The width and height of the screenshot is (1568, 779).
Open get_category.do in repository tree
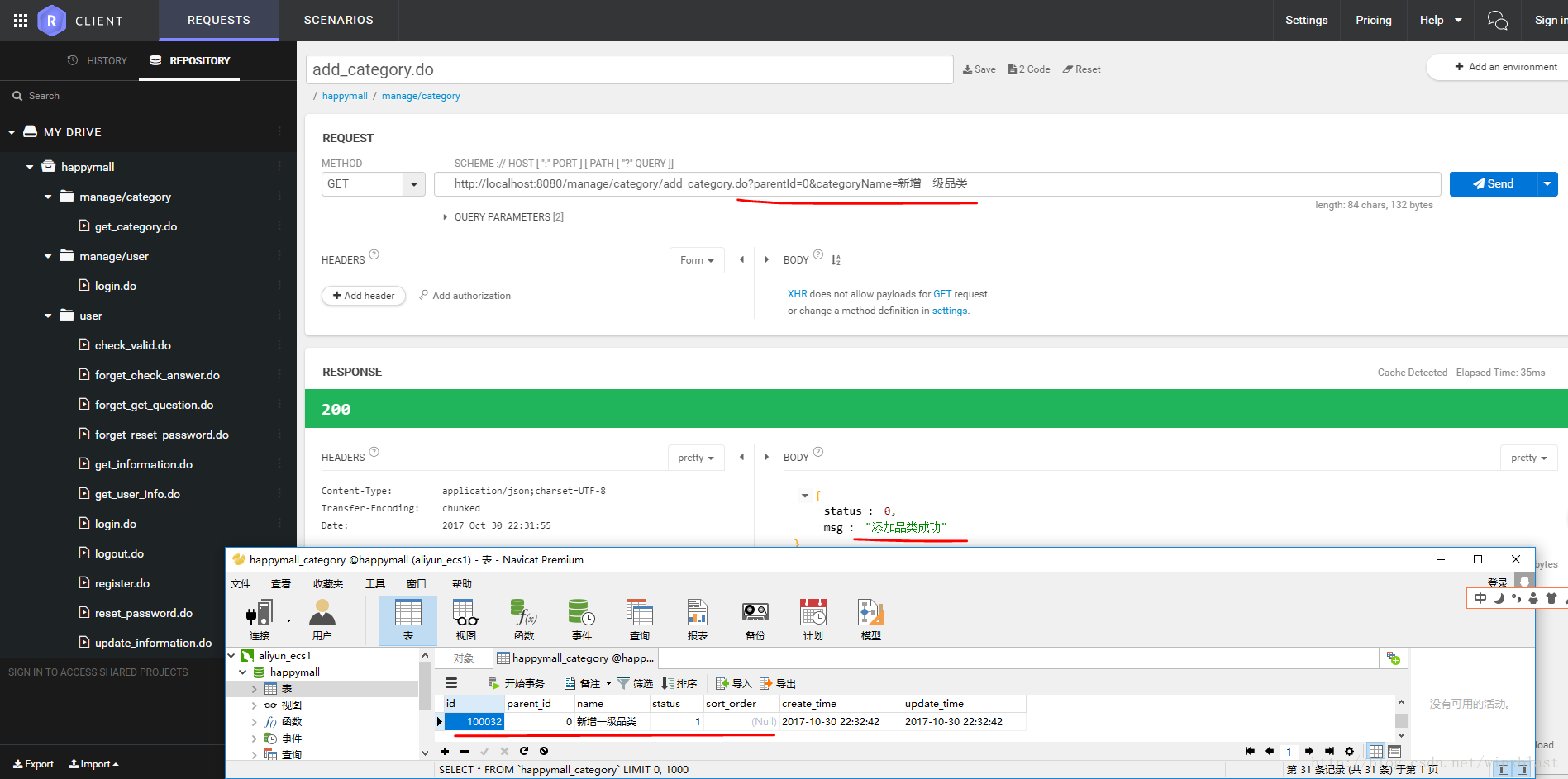pyautogui.click(x=136, y=226)
